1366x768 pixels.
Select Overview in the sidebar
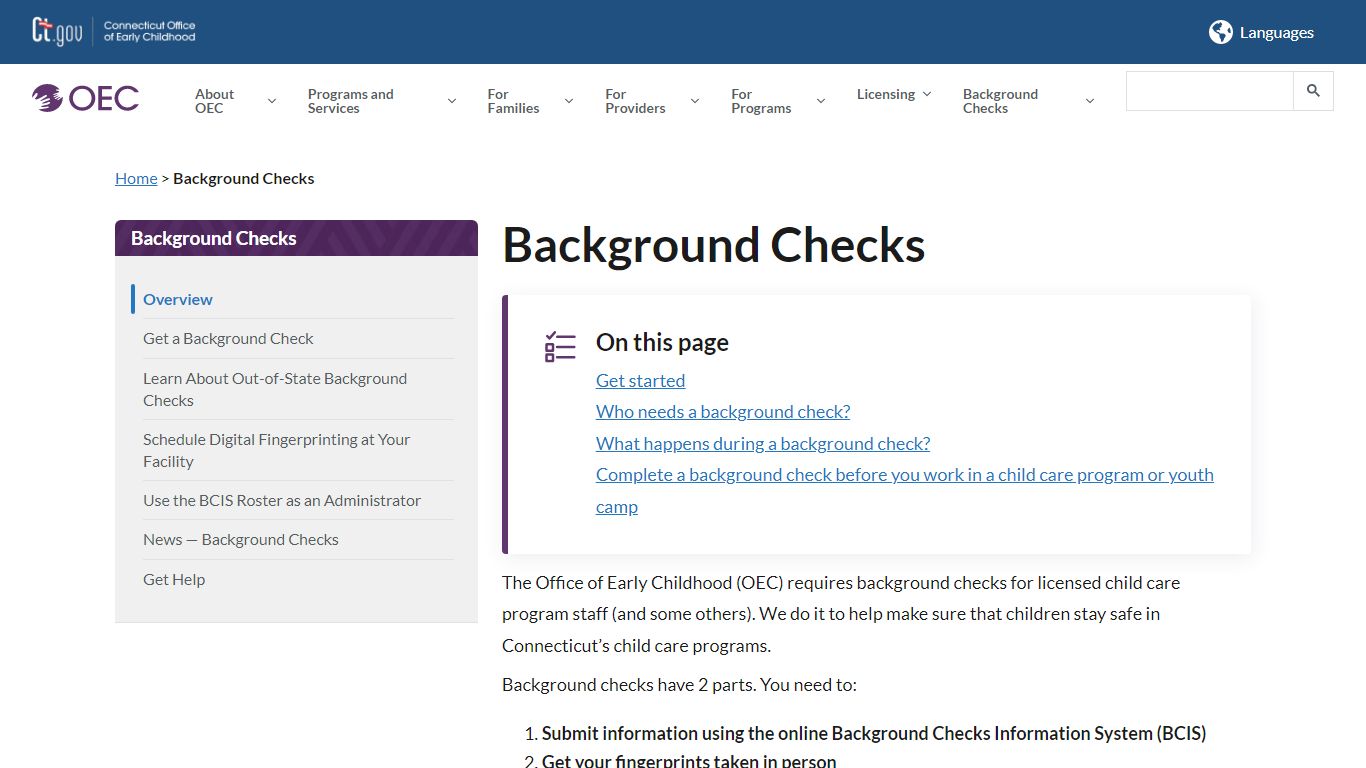point(178,299)
